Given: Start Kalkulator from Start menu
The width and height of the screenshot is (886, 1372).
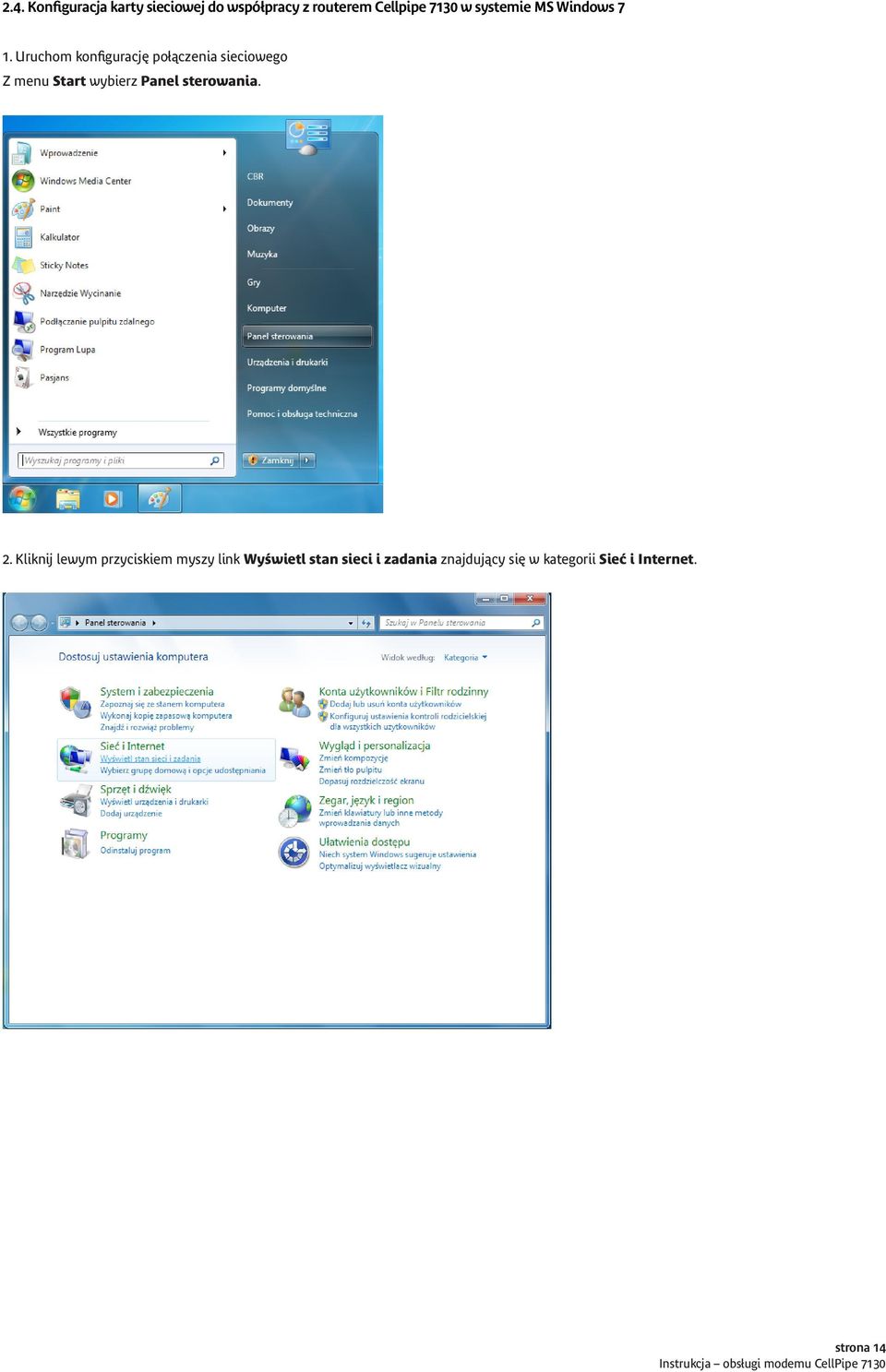Looking at the screenshot, I should 59,237.
